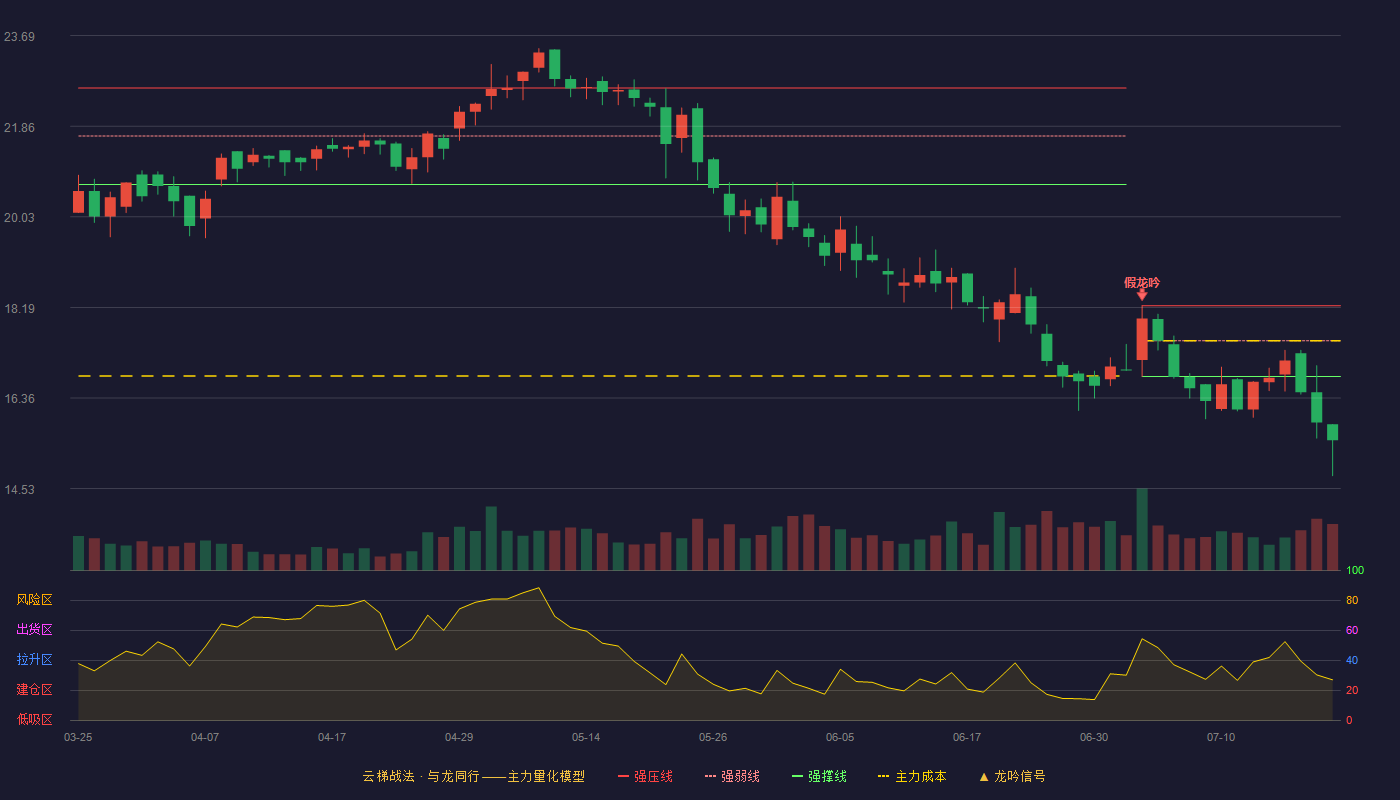The width and height of the screenshot is (1400, 800).
Task: Click the 07-10 date label
Action: (1221, 737)
